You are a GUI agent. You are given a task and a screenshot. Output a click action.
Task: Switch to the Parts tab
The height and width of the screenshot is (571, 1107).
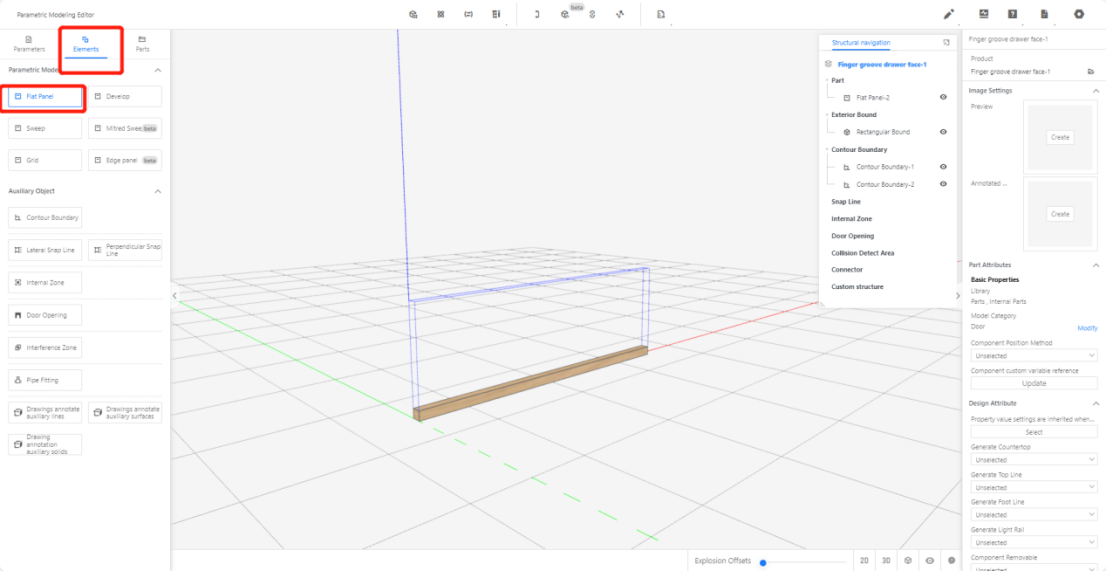click(x=142, y=44)
